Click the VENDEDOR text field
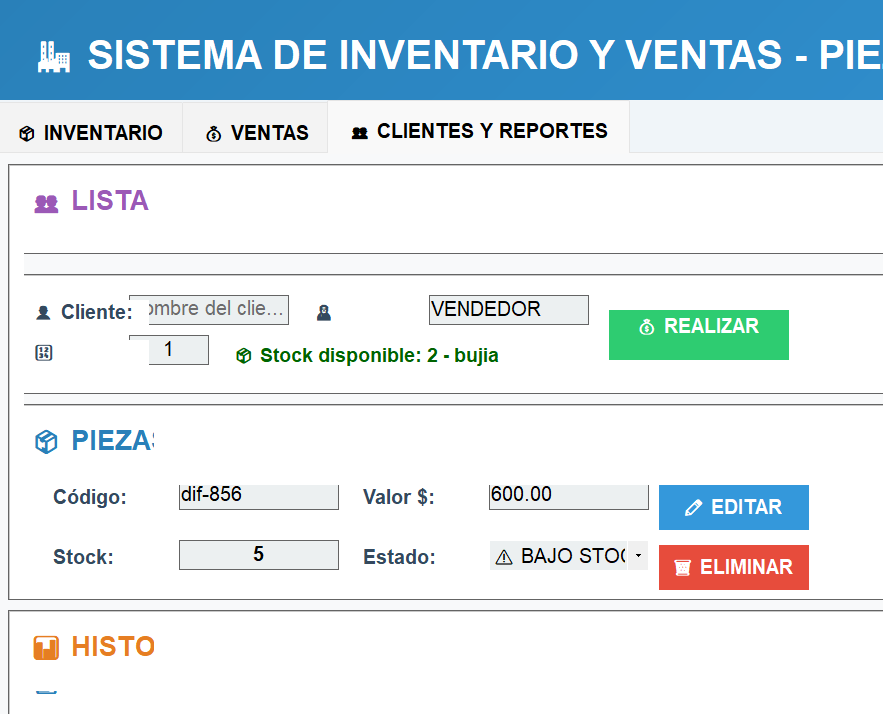The image size is (883, 714). (508, 310)
